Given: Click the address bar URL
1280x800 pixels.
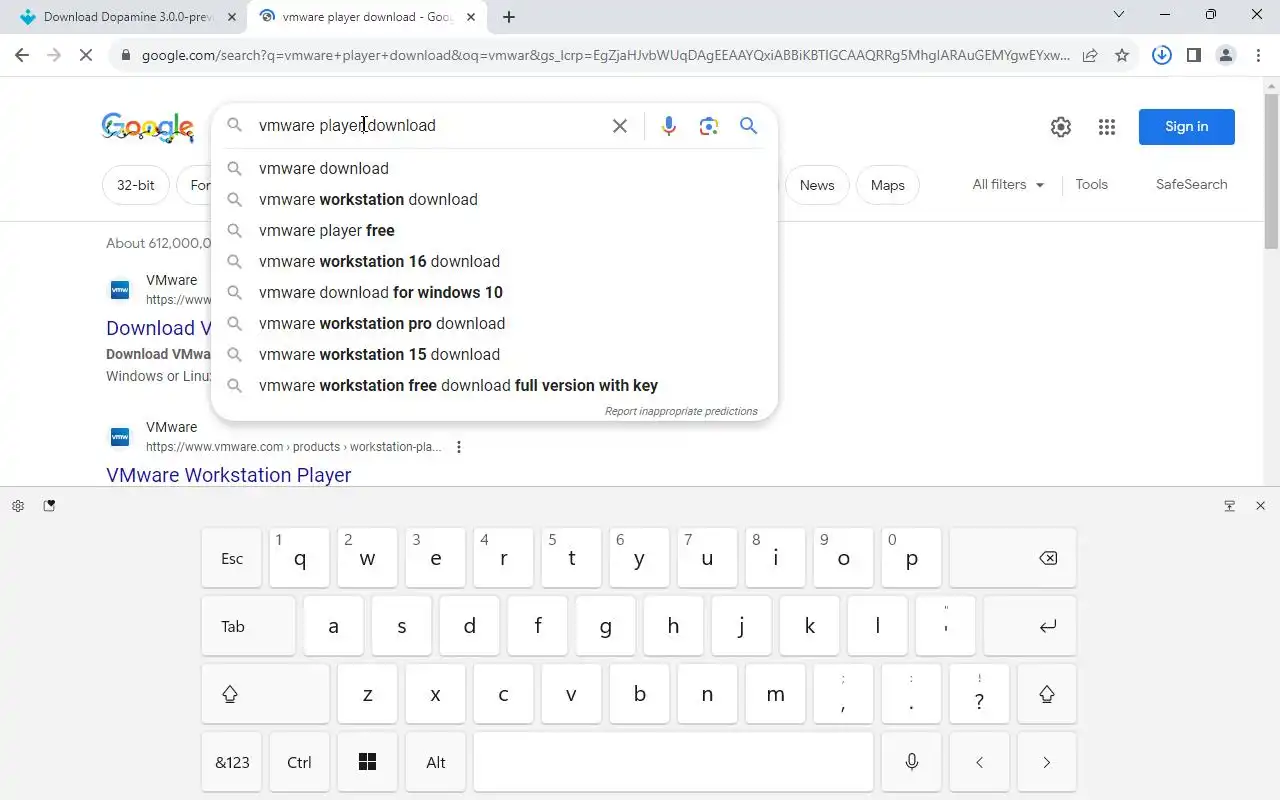Looking at the screenshot, I should (x=605, y=55).
